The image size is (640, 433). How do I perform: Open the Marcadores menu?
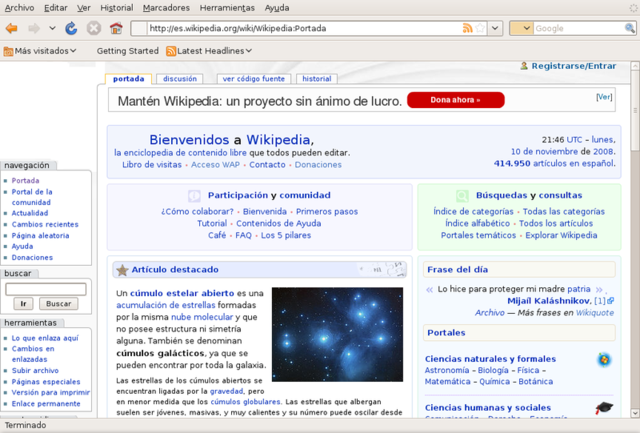(166, 8)
